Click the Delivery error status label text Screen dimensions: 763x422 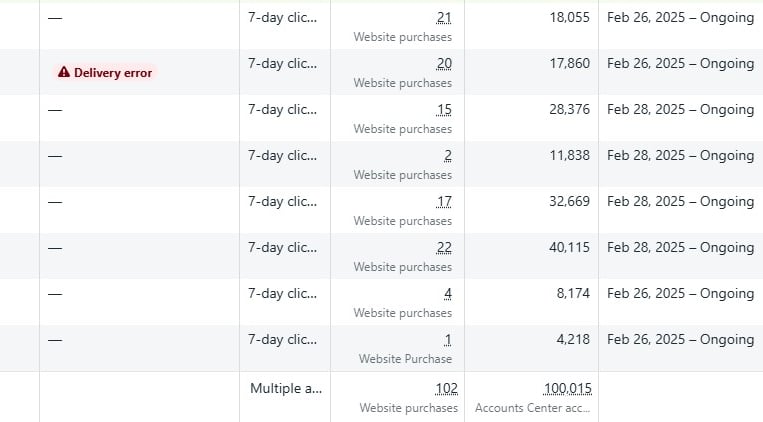(x=112, y=73)
